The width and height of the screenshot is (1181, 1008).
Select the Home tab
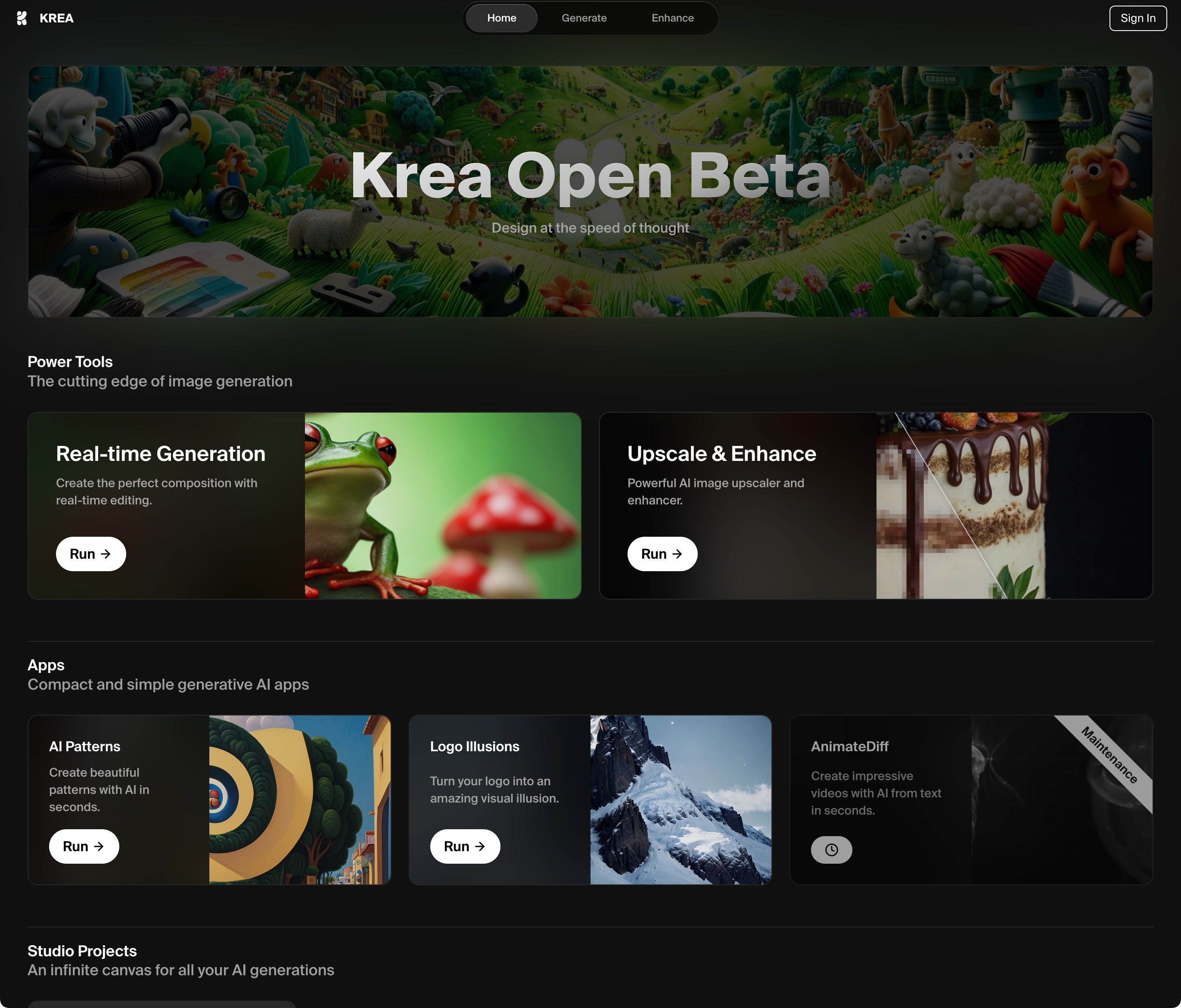coord(502,18)
